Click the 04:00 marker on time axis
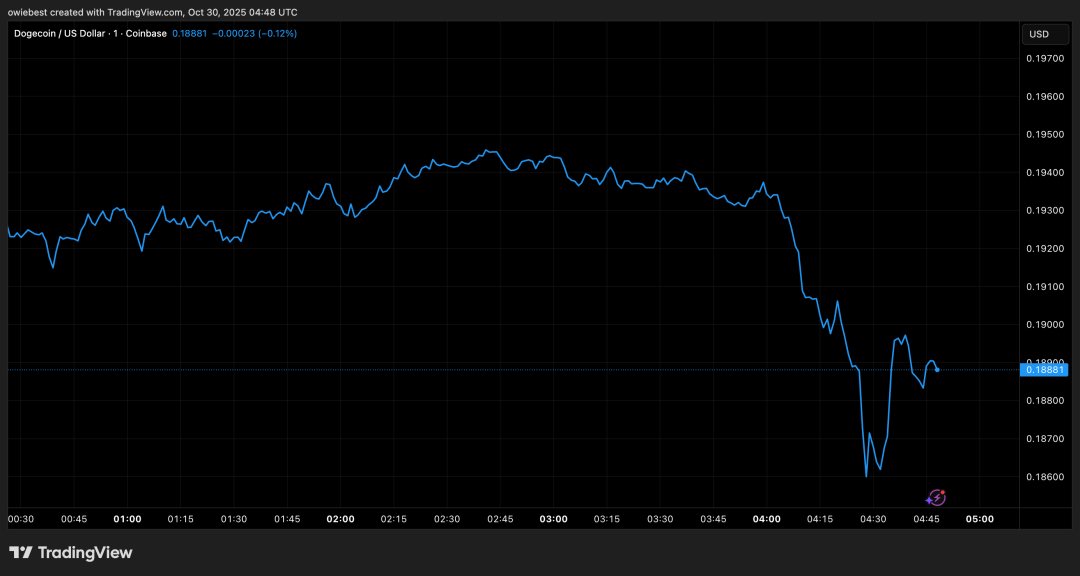The width and height of the screenshot is (1080, 576). tap(766, 519)
